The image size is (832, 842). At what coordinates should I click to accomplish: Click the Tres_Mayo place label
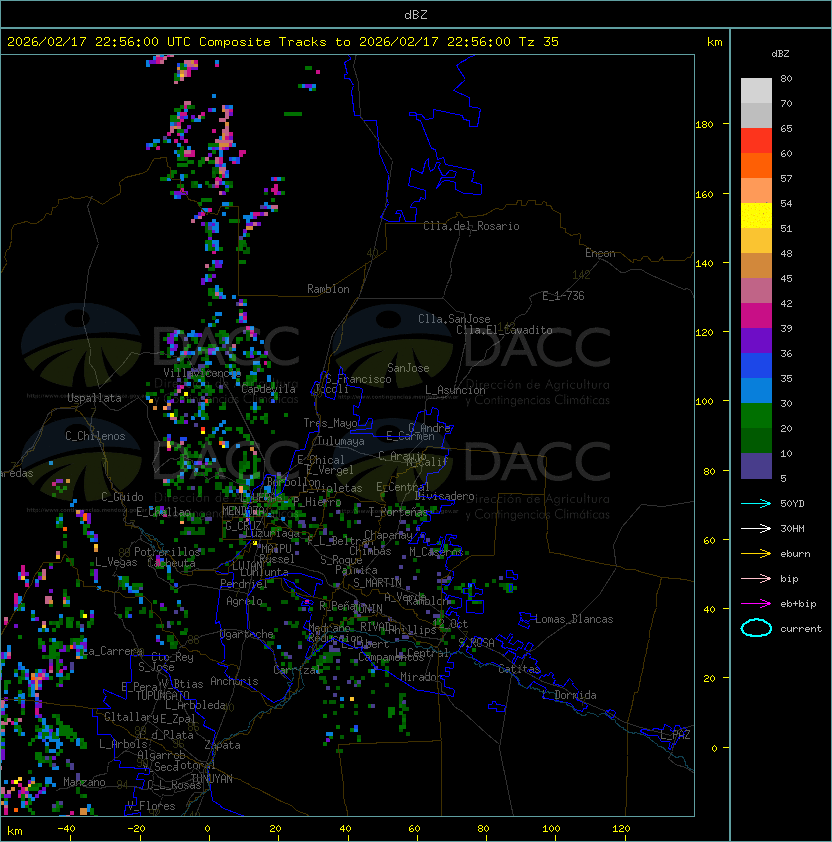[x=330, y=423]
